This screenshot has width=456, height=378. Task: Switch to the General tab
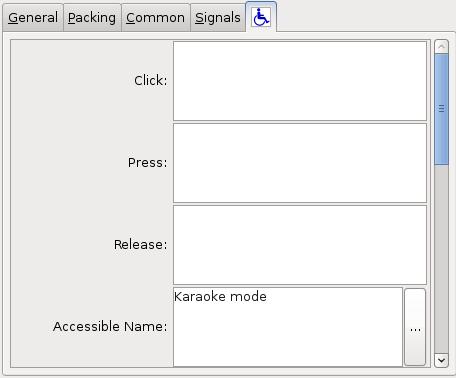(x=33, y=18)
